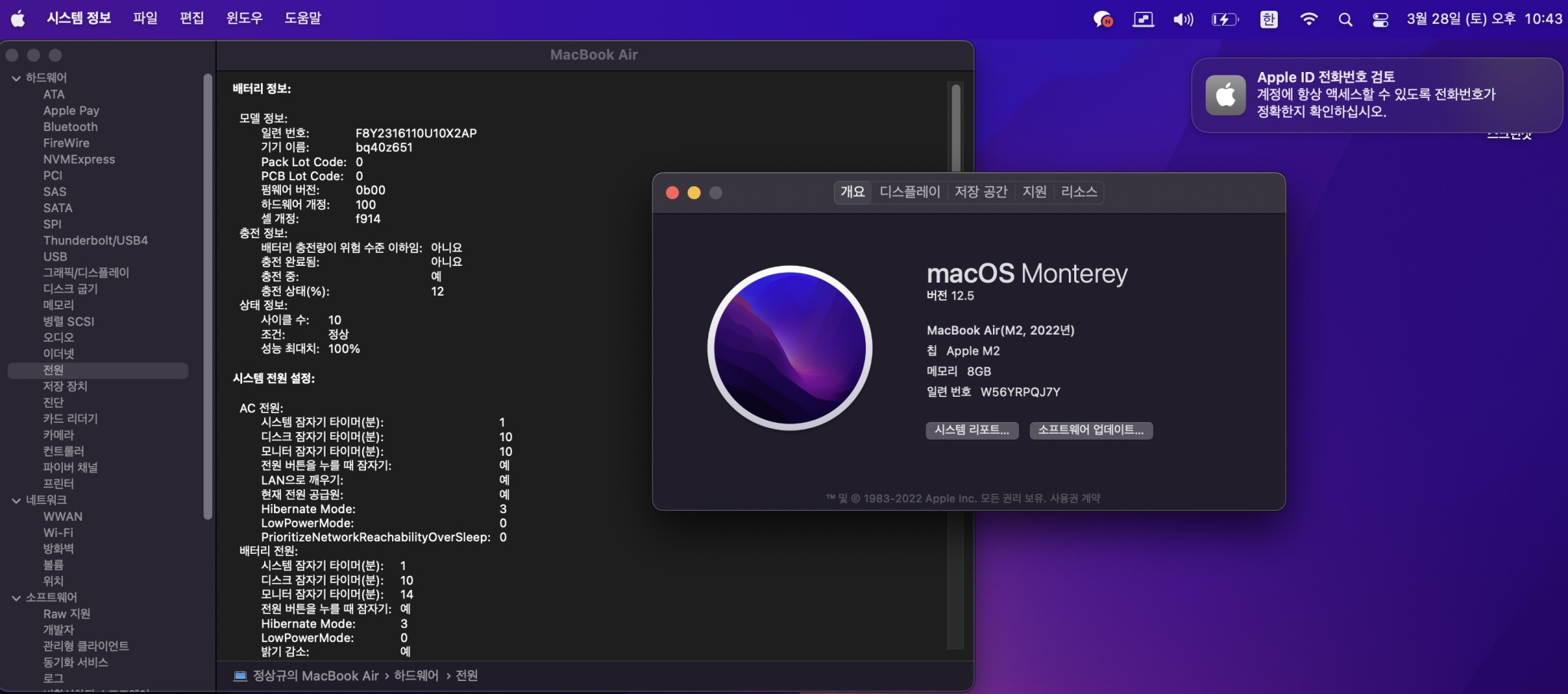
Task: Open the Wi-Fi status icon
Action: point(1308,19)
